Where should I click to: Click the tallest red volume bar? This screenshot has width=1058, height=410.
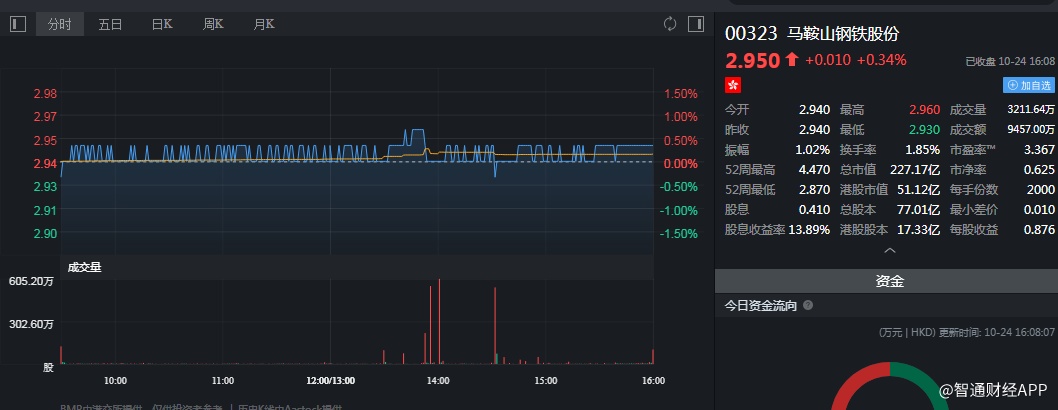(437, 322)
